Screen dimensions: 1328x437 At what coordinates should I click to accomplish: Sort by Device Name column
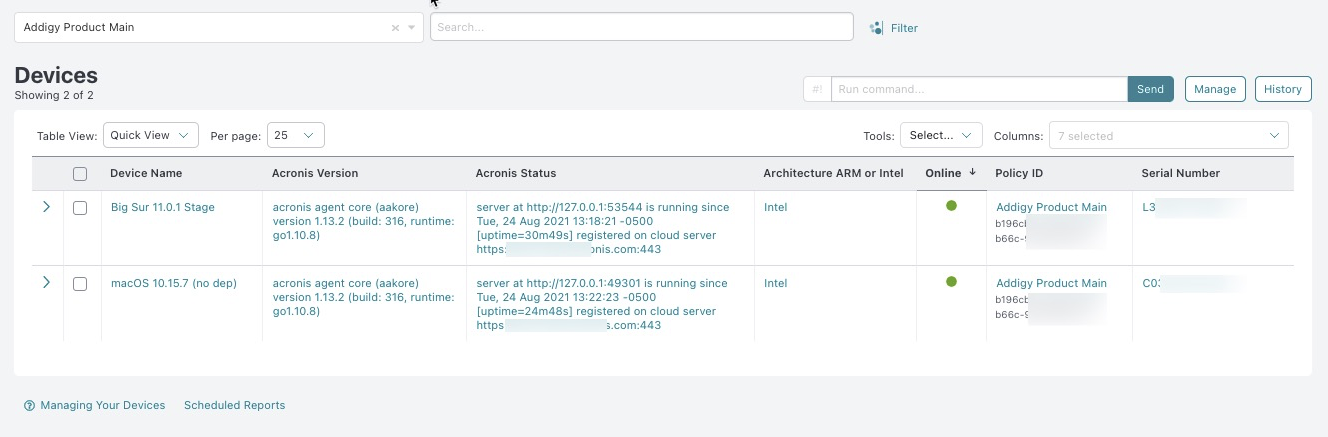pos(146,173)
